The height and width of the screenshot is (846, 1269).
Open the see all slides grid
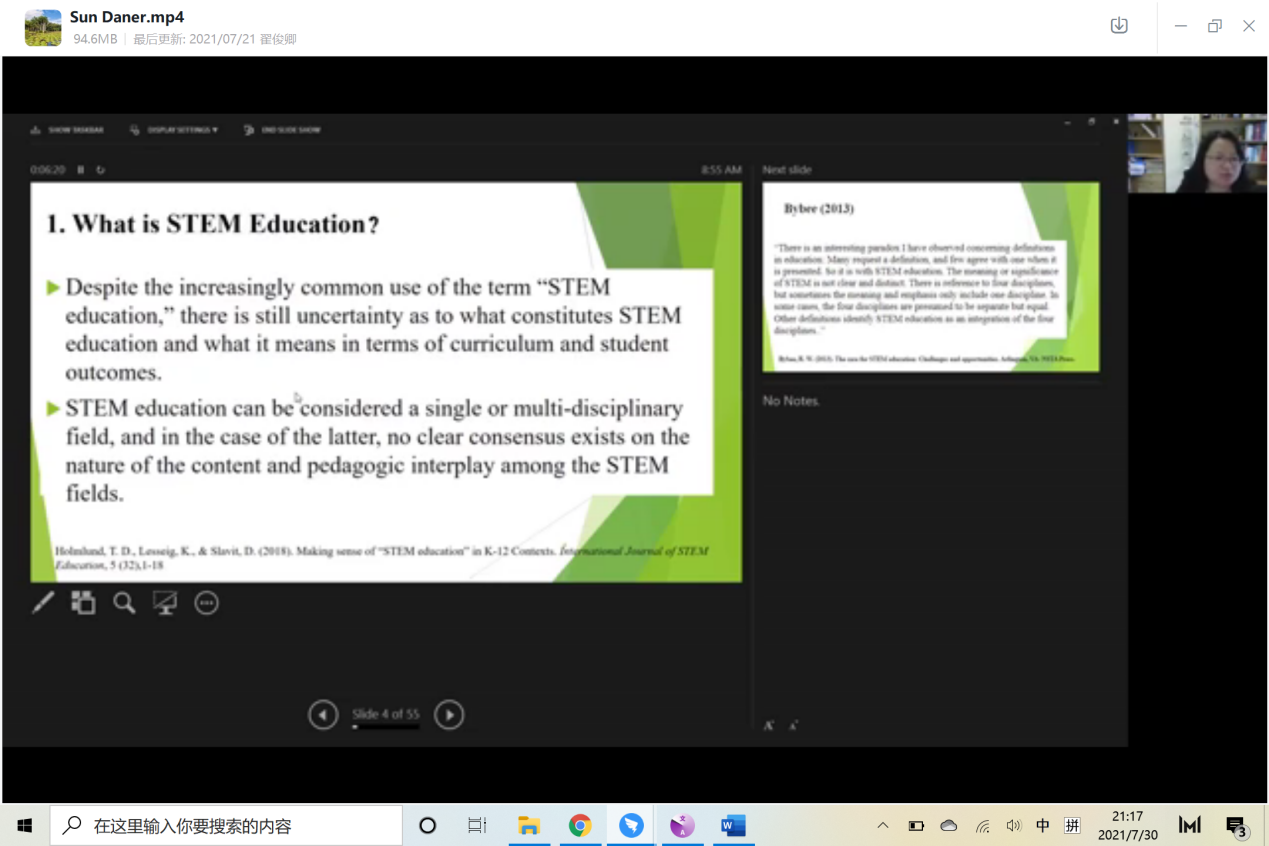(83, 603)
